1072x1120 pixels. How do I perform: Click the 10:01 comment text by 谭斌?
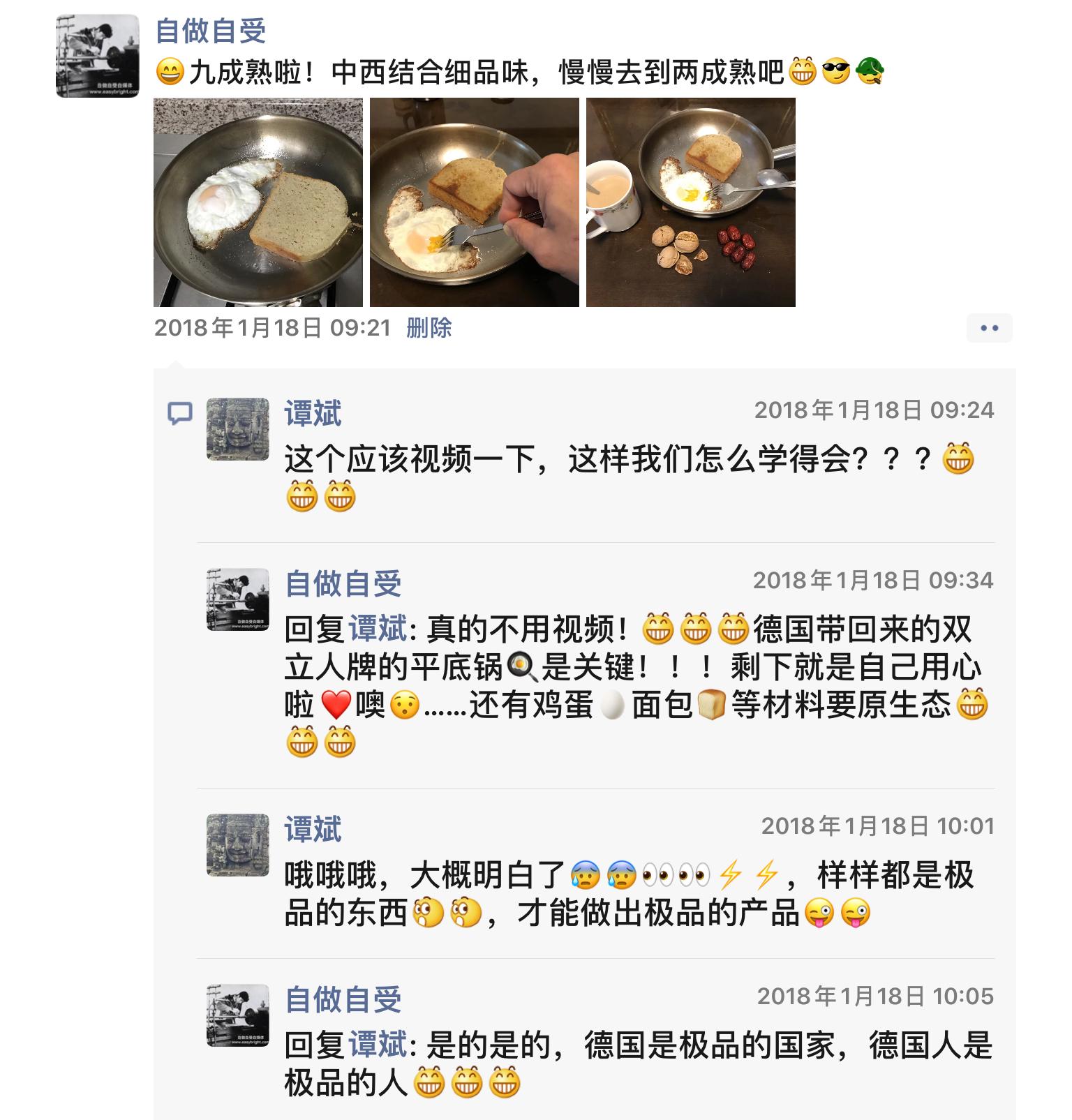click(629, 894)
